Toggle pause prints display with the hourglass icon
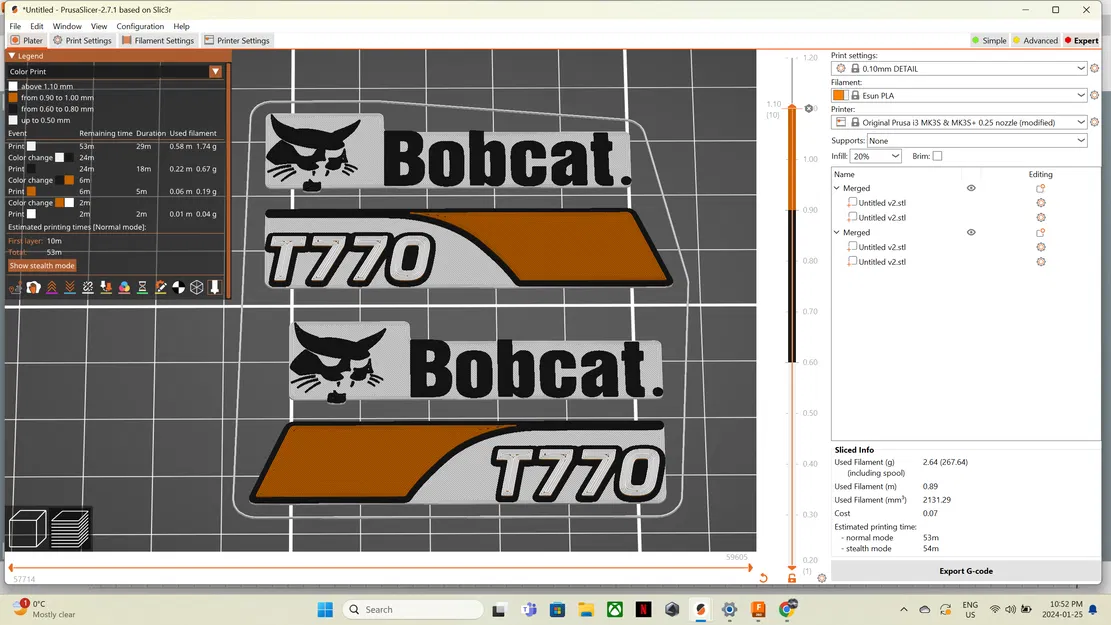This screenshot has width=1111, height=625. tap(143, 288)
